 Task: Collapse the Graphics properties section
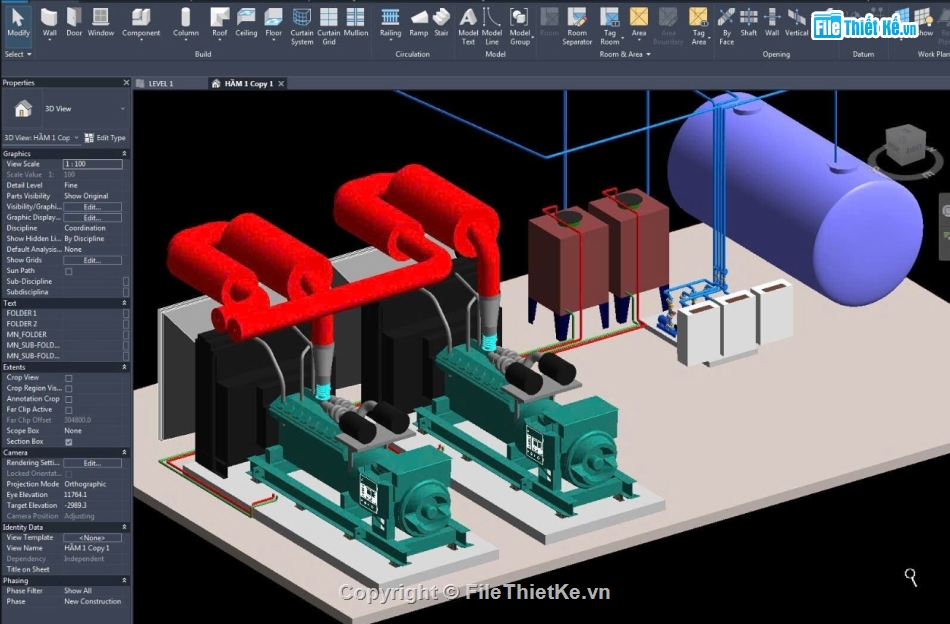pos(124,154)
